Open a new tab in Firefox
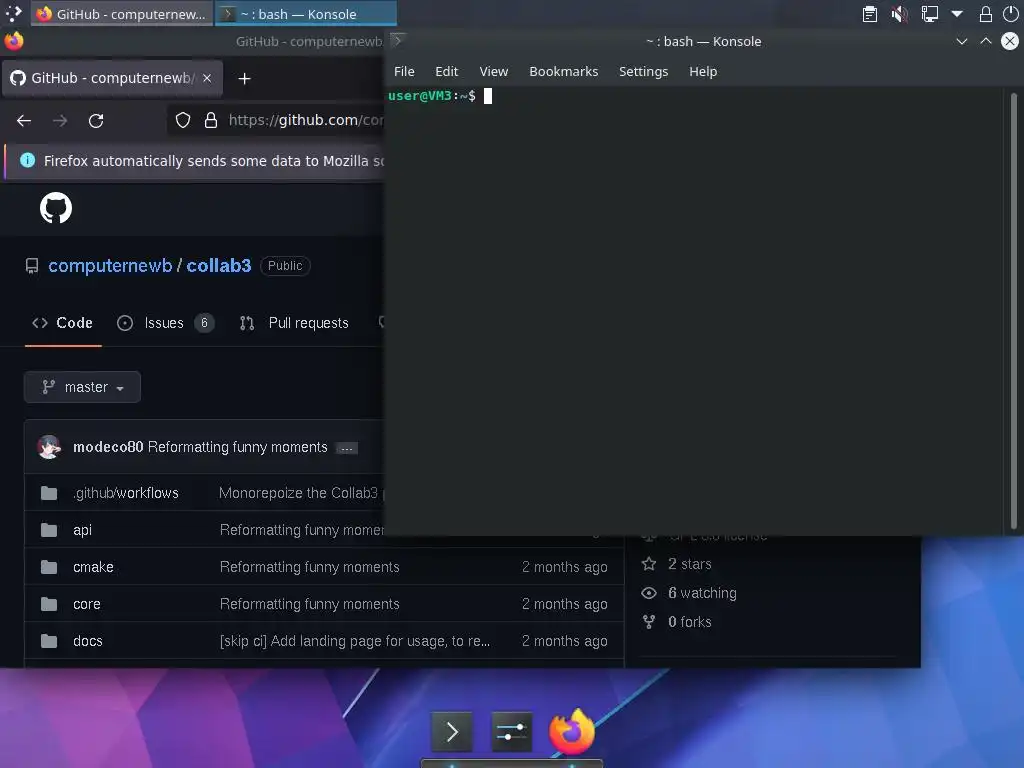 (x=244, y=78)
